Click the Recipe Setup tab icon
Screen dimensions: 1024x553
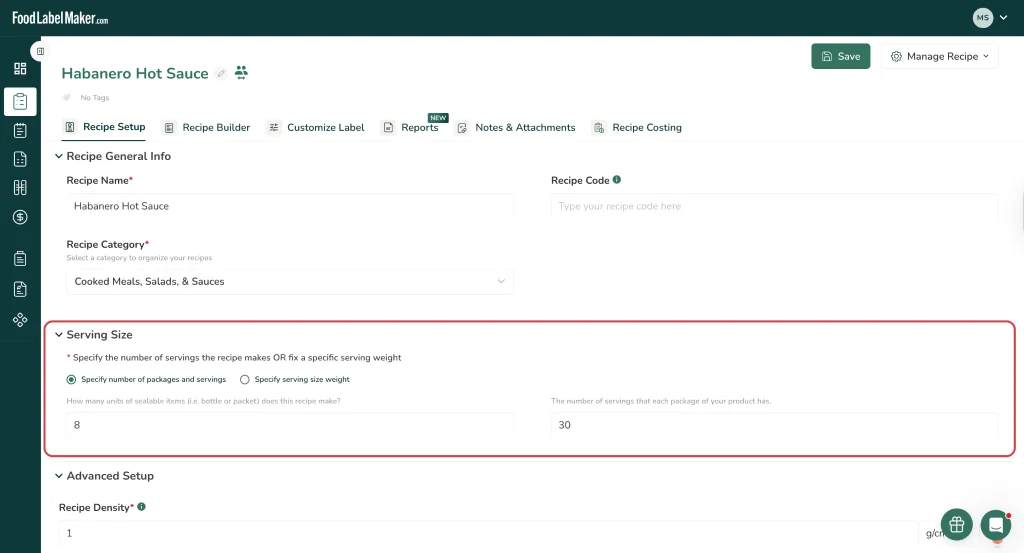pyautogui.click(x=70, y=127)
